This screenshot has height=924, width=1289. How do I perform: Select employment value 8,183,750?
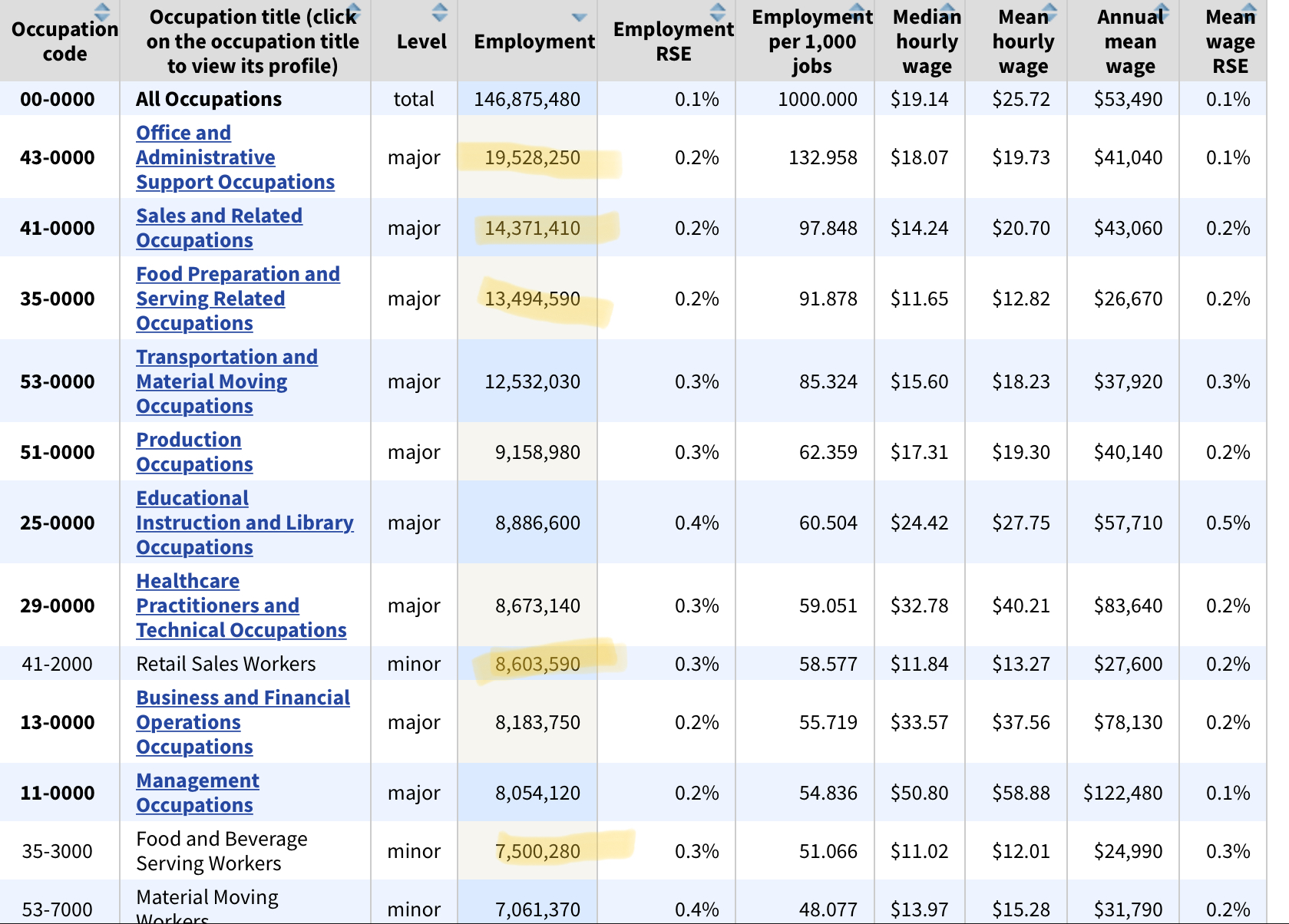point(537,722)
